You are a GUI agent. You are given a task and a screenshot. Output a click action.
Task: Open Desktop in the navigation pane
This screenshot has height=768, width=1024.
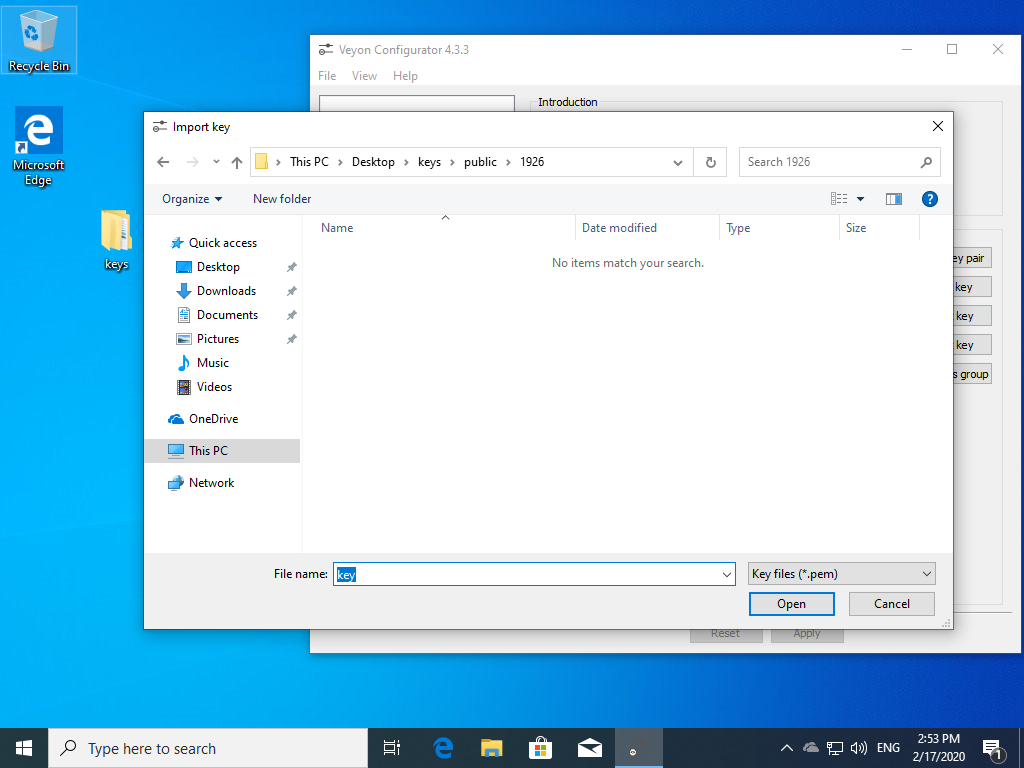[x=218, y=267]
